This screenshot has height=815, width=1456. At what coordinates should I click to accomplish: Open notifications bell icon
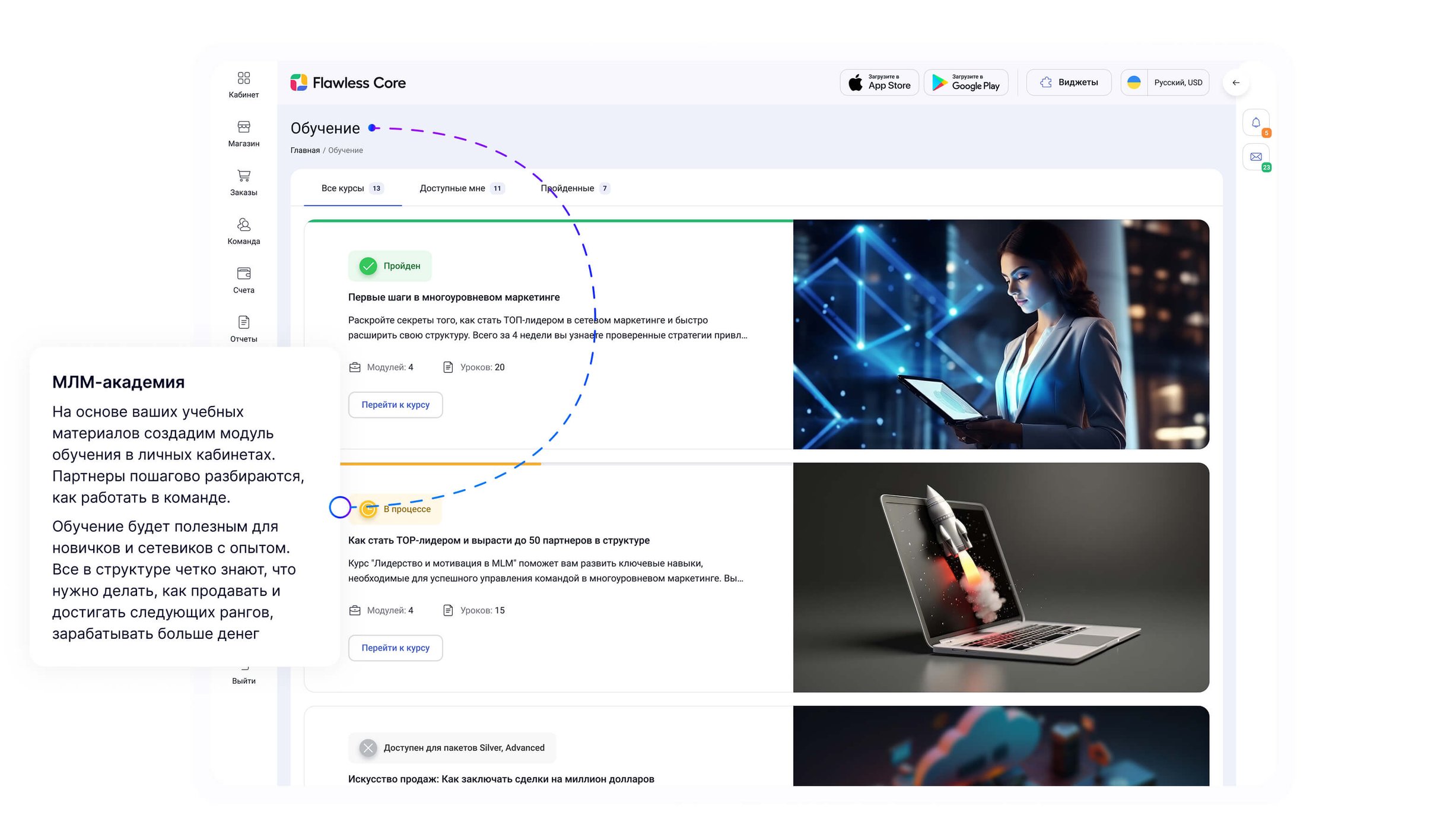pos(1255,123)
